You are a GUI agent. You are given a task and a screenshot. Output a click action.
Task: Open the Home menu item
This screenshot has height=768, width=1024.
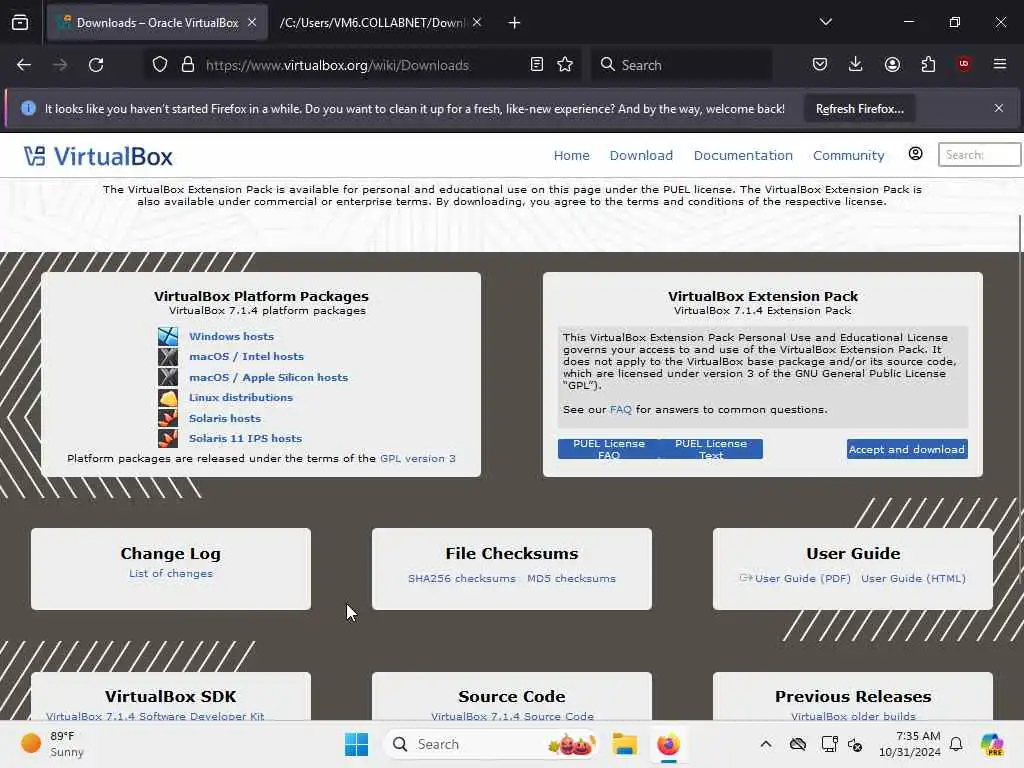[571, 155]
